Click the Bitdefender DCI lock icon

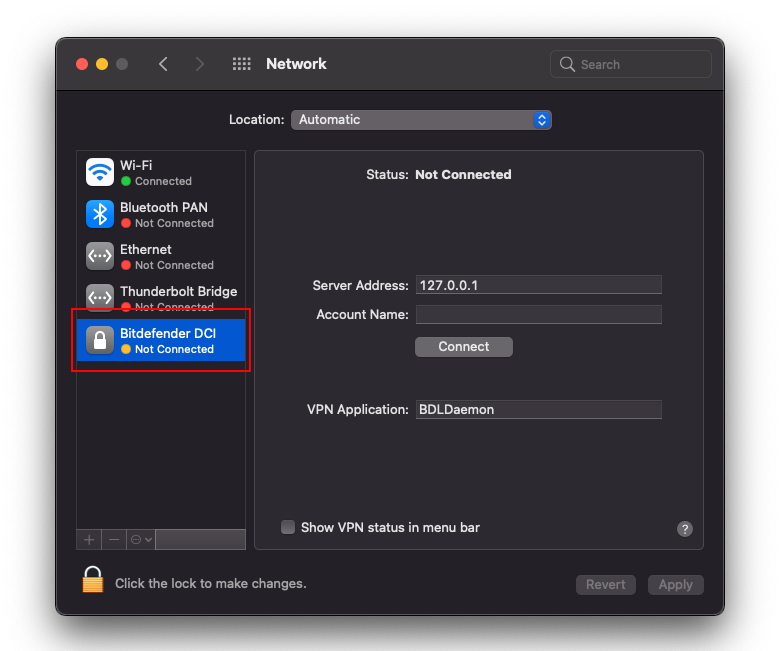point(100,341)
